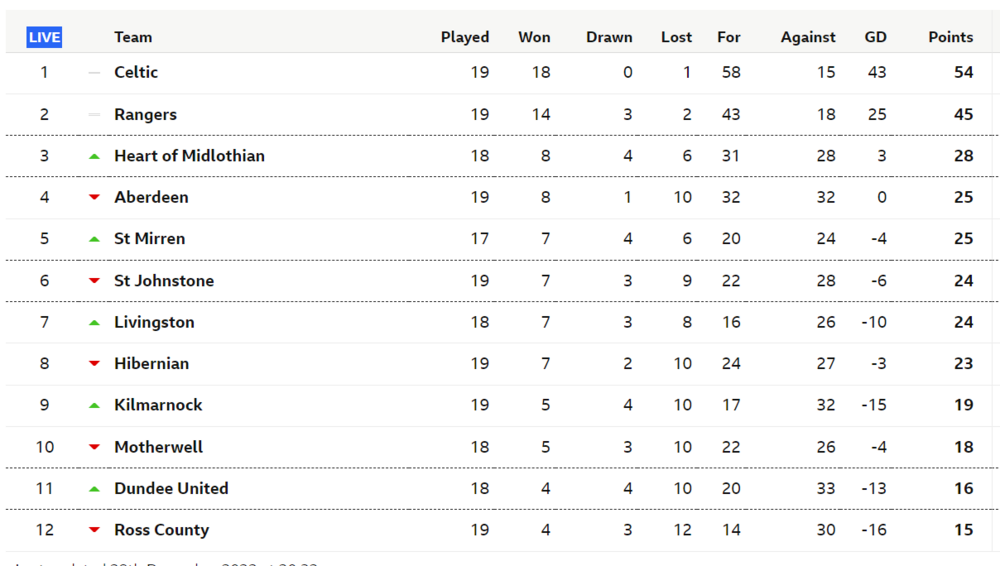This screenshot has width=1000, height=566.
Task: Select the Team column header
Action: tap(133, 37)
